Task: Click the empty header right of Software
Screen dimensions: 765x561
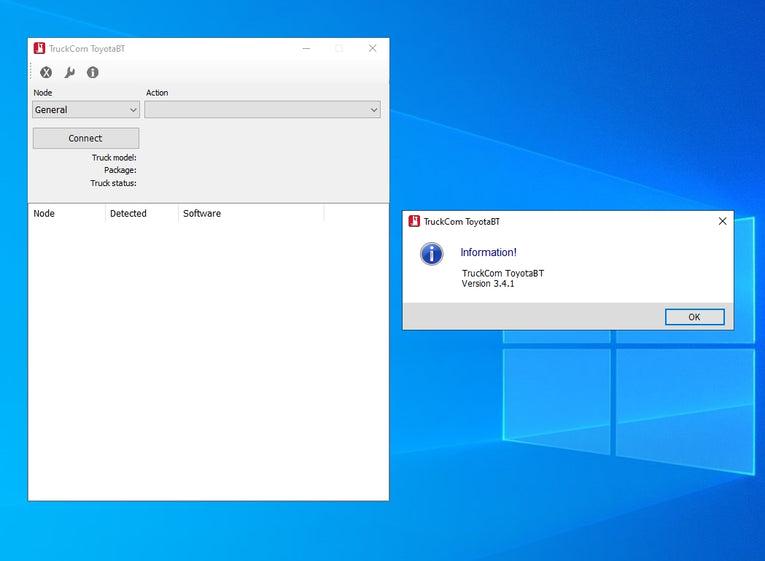Action: coord(355,213)
